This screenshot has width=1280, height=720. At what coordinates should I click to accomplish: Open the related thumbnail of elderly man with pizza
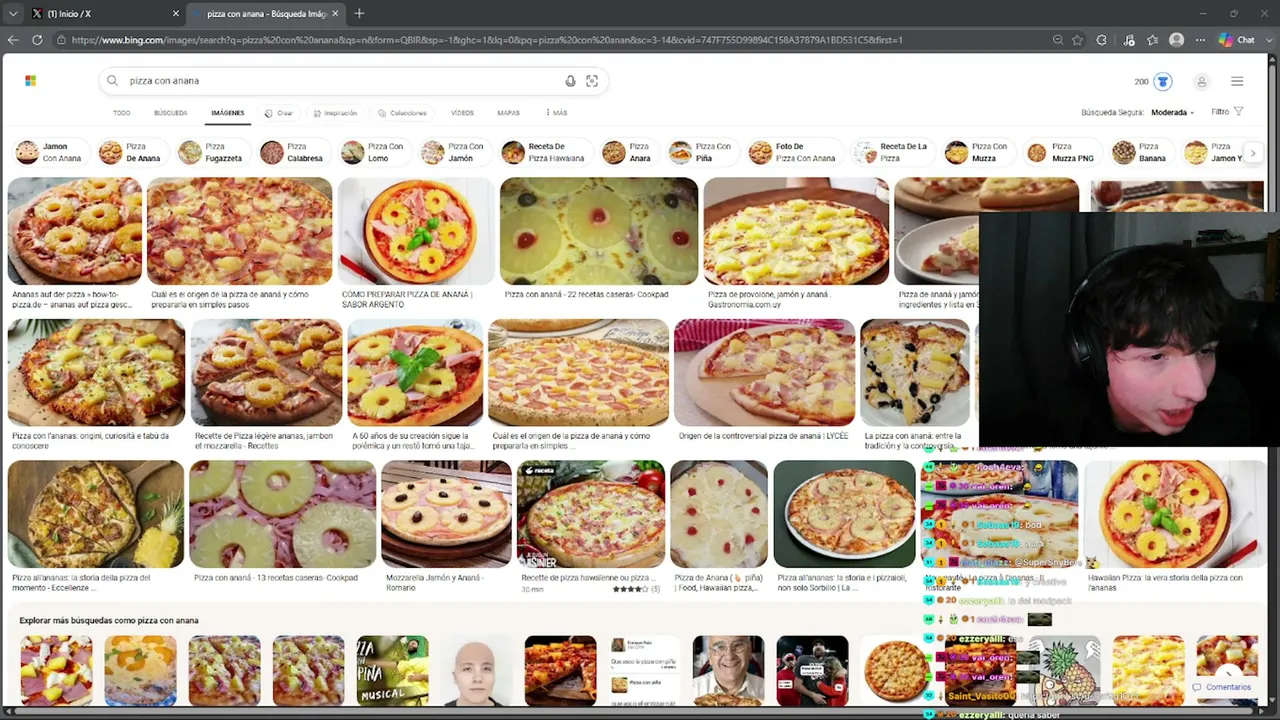[x=728, y=671]
